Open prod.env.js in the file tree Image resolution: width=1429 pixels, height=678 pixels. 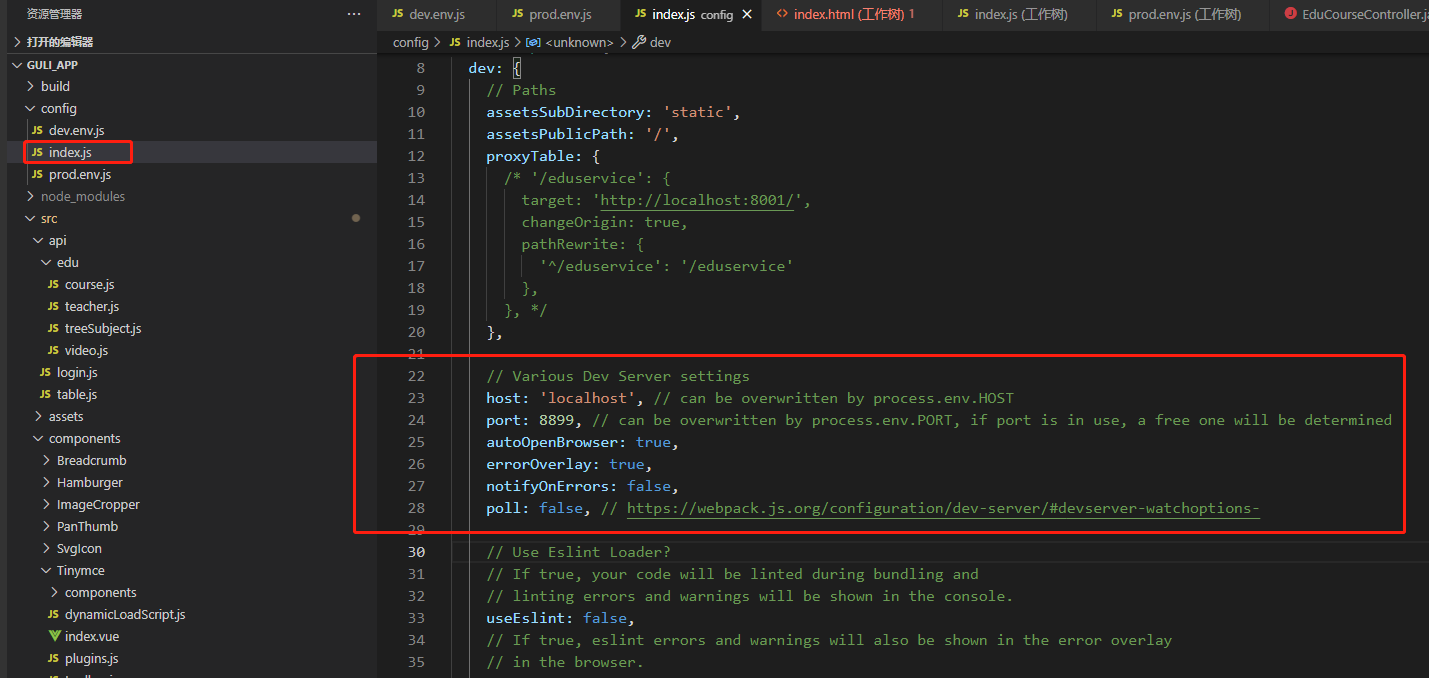point(80,175)
